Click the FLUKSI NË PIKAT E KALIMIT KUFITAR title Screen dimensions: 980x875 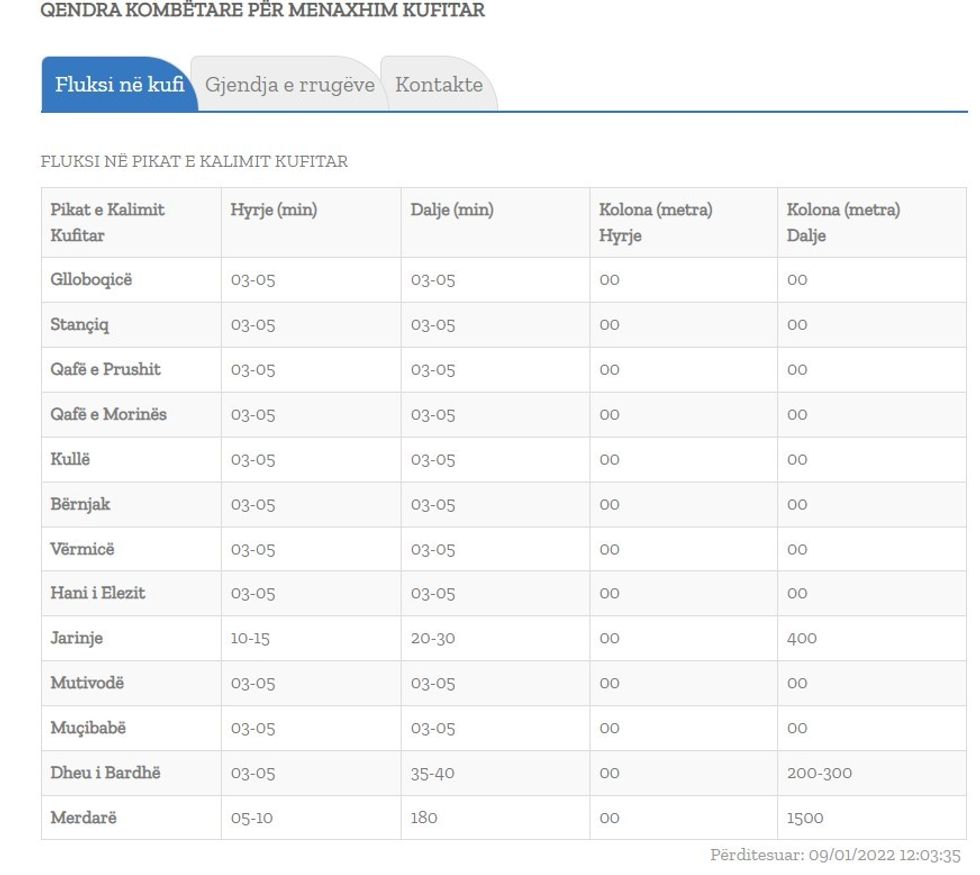[x=194, y=160]
